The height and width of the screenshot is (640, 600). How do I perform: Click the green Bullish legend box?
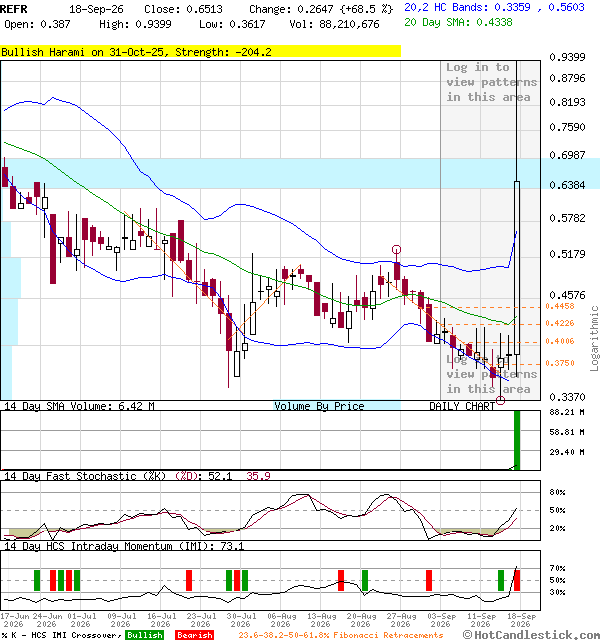pyautogui.click(x=144, y=635)
